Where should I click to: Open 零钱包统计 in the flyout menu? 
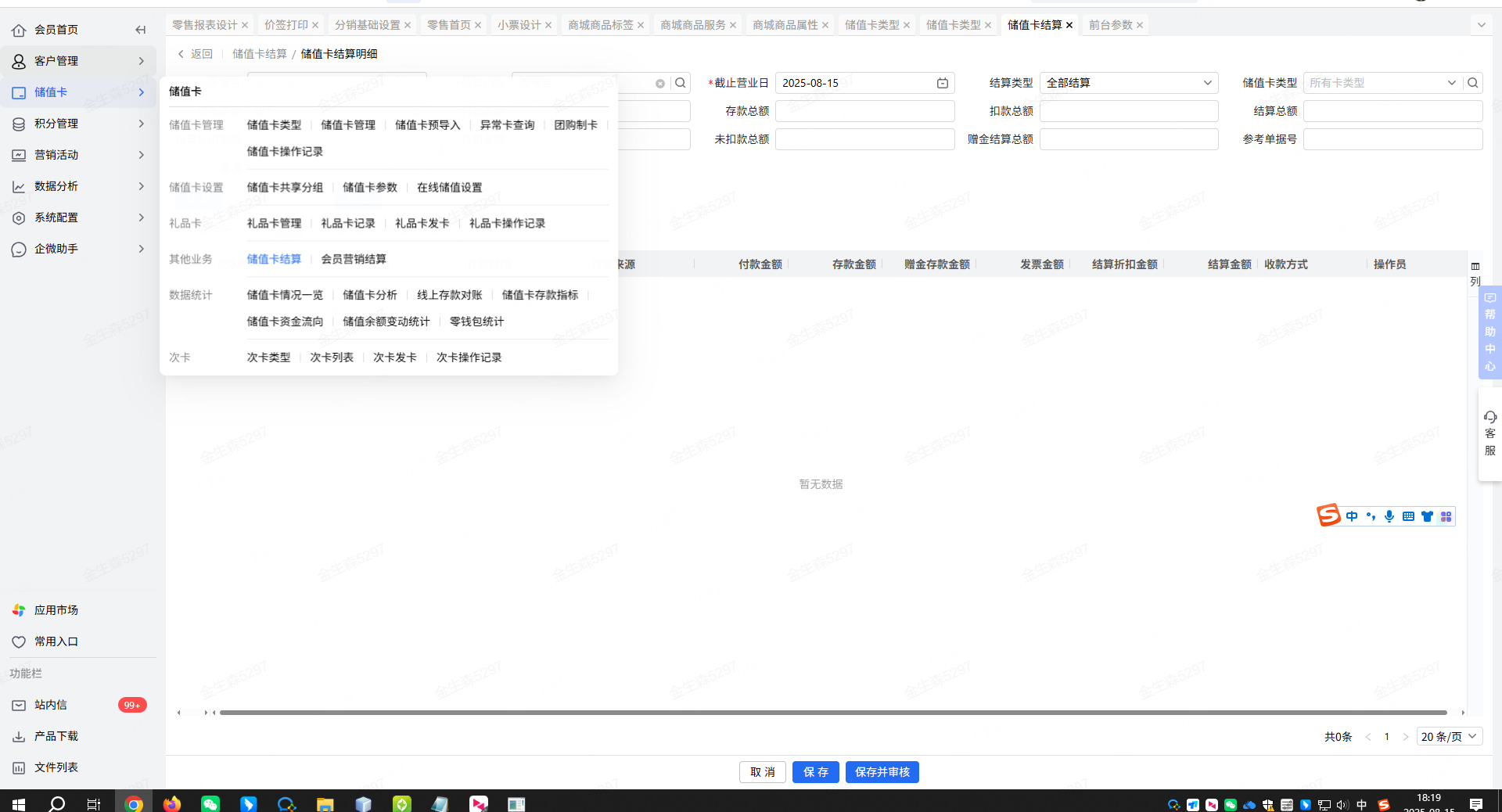[476, 322]
